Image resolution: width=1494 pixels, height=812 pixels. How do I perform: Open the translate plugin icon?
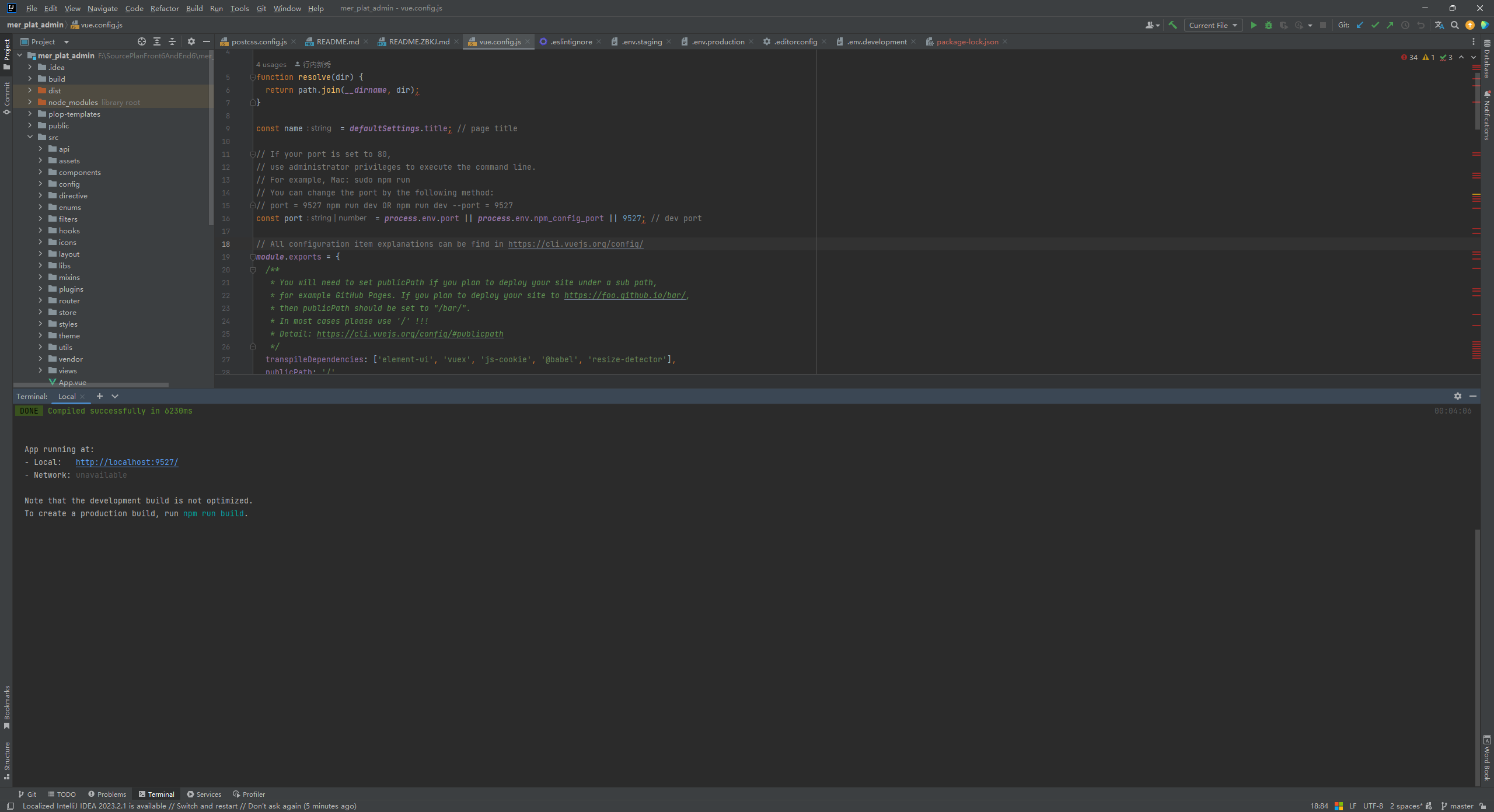pos(1440,25)
